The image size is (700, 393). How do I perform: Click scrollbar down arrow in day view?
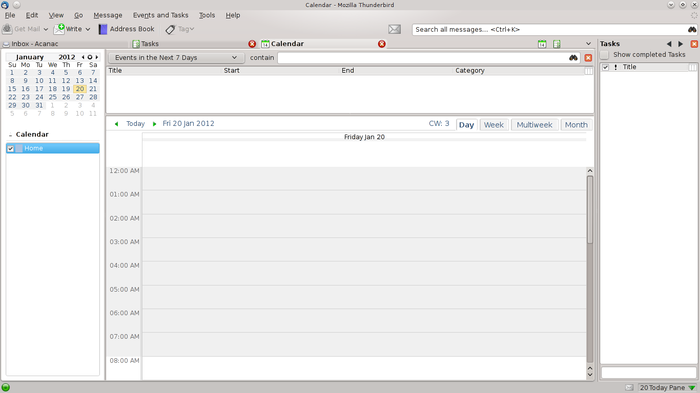(590, 375)
